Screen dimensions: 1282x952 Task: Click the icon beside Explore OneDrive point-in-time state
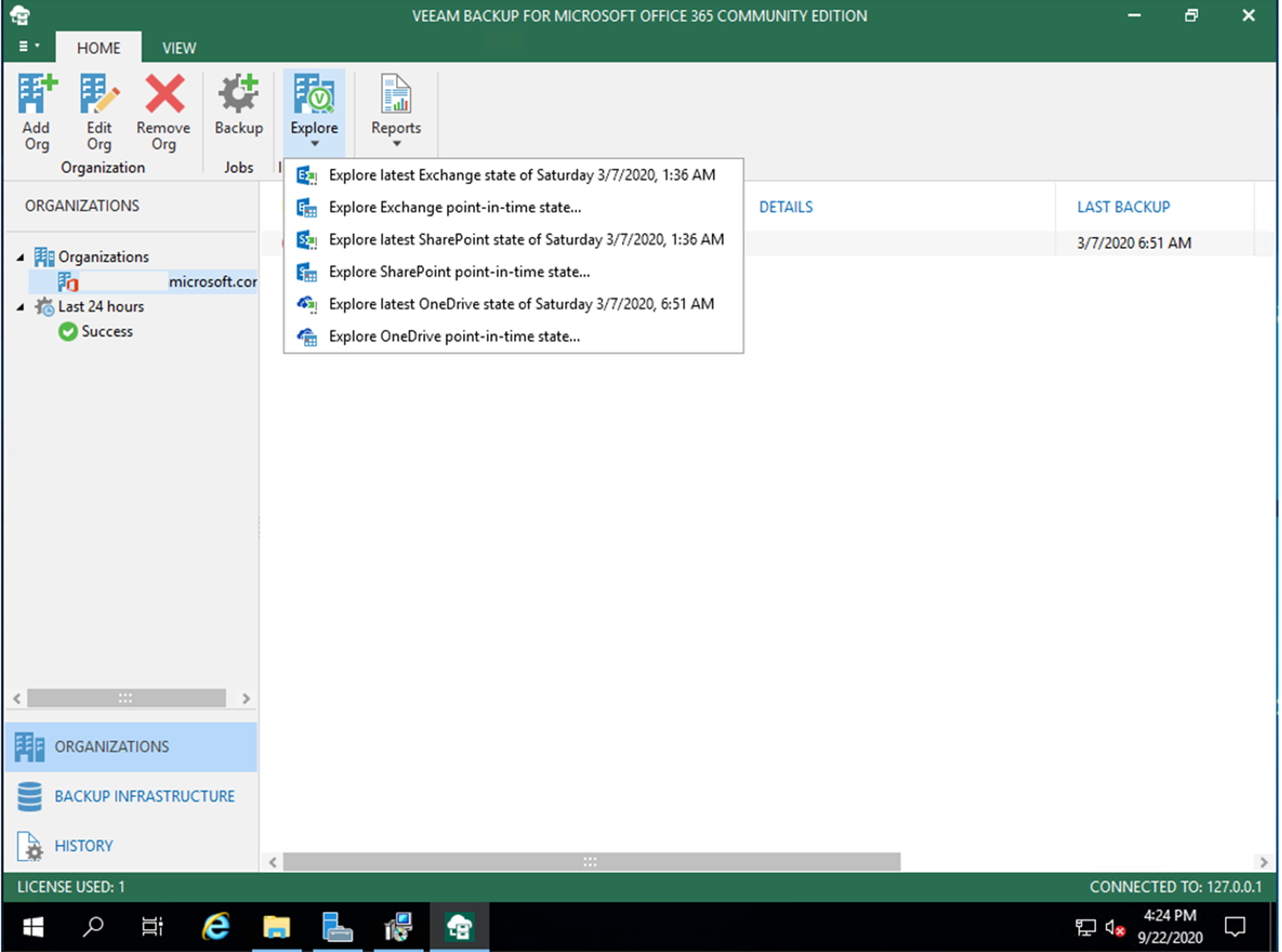(307, 337)
